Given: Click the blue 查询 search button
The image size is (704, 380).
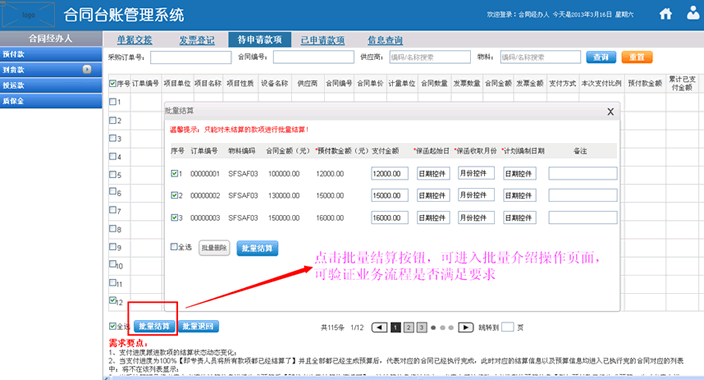Looking at the screenshot, I should click(601, 57).
